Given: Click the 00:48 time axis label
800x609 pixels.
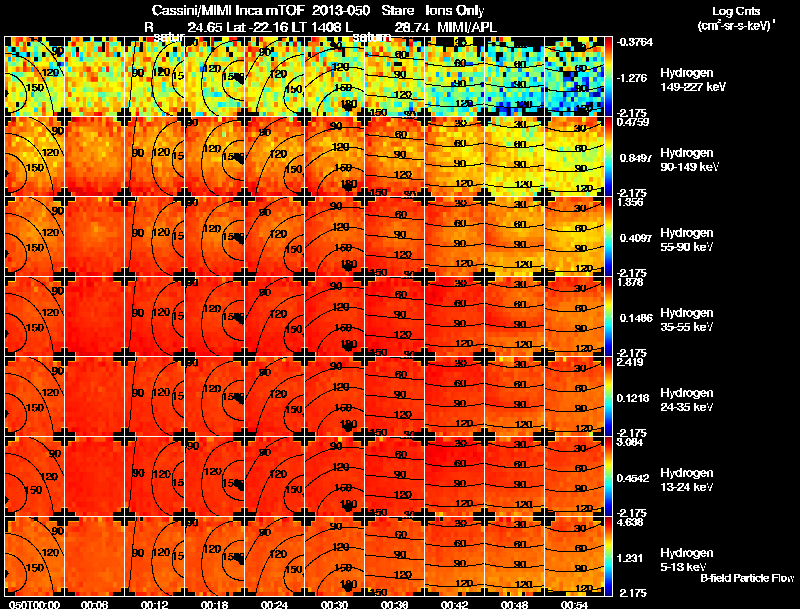Looking at the screenshot, I should (514, 605).
